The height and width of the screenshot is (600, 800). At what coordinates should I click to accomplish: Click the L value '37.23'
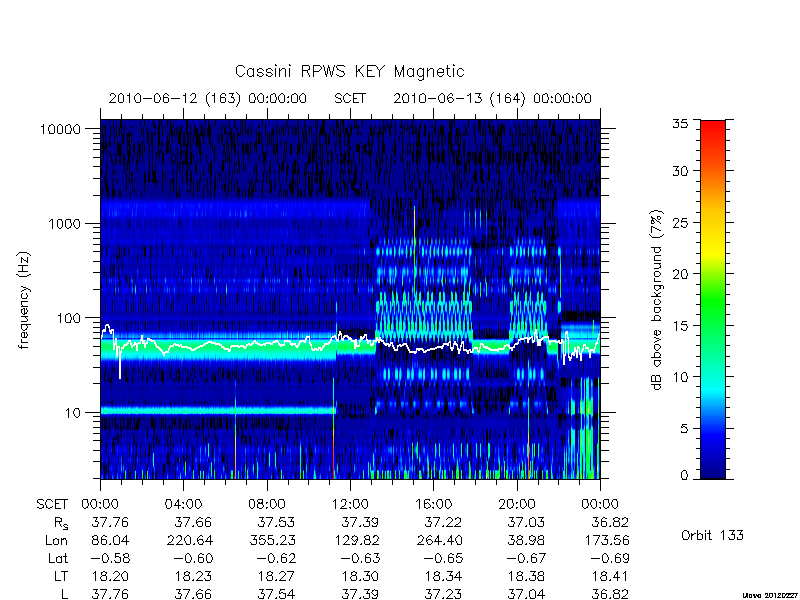[443, 594]
